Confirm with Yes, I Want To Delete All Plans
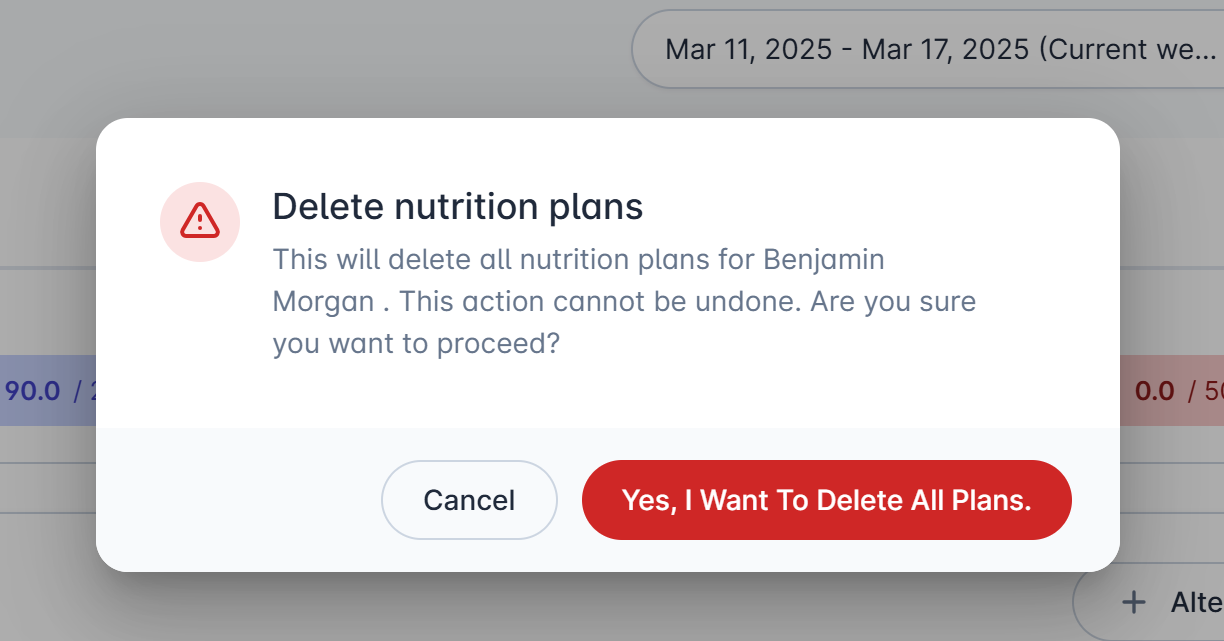The image size is (1224, 641). tap(826, 500)
